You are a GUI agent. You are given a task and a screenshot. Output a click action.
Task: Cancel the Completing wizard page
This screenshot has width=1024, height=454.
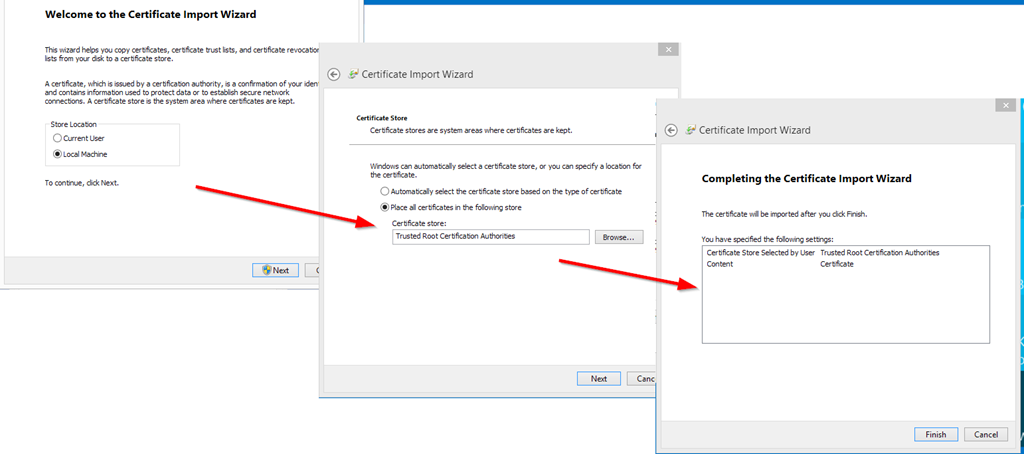click(x=985, y=434)
